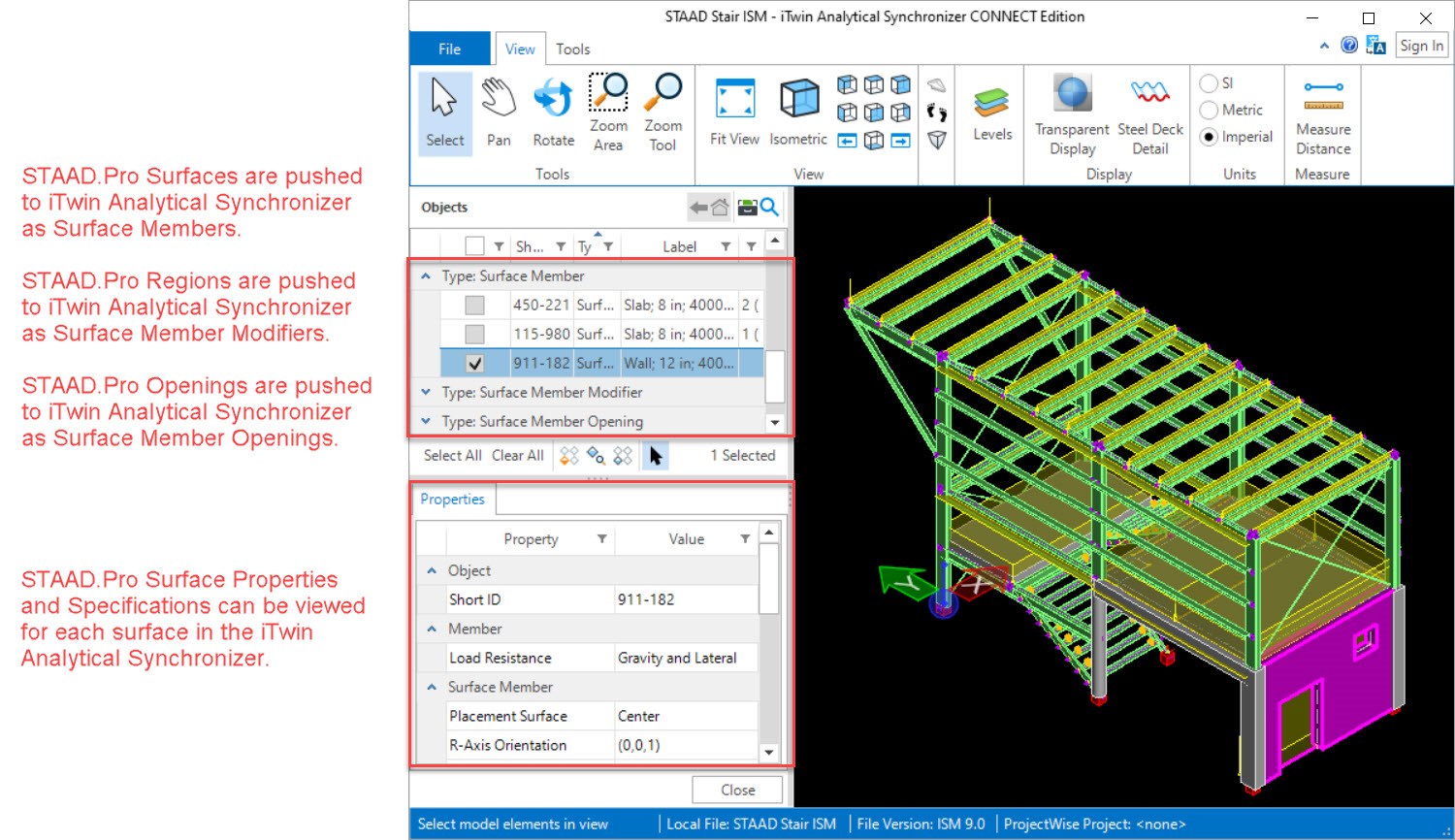Click the footprints walk view icon

pos(936,113)
